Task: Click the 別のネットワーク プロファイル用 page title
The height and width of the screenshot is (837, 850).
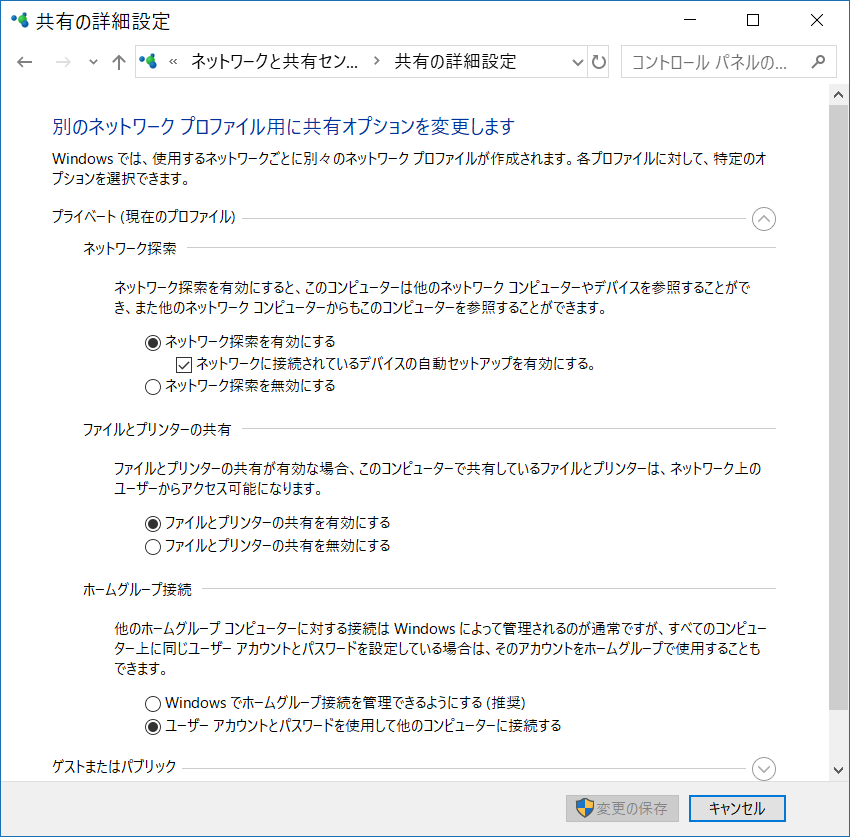Action: pyautogui.click(x=283, y=126)
